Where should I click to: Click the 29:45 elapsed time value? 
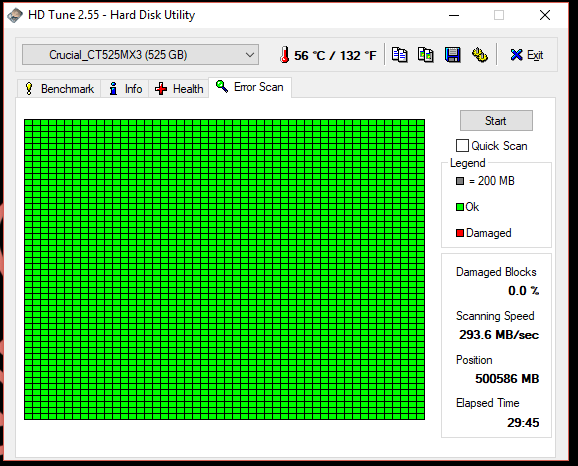(x=523, y=422)
